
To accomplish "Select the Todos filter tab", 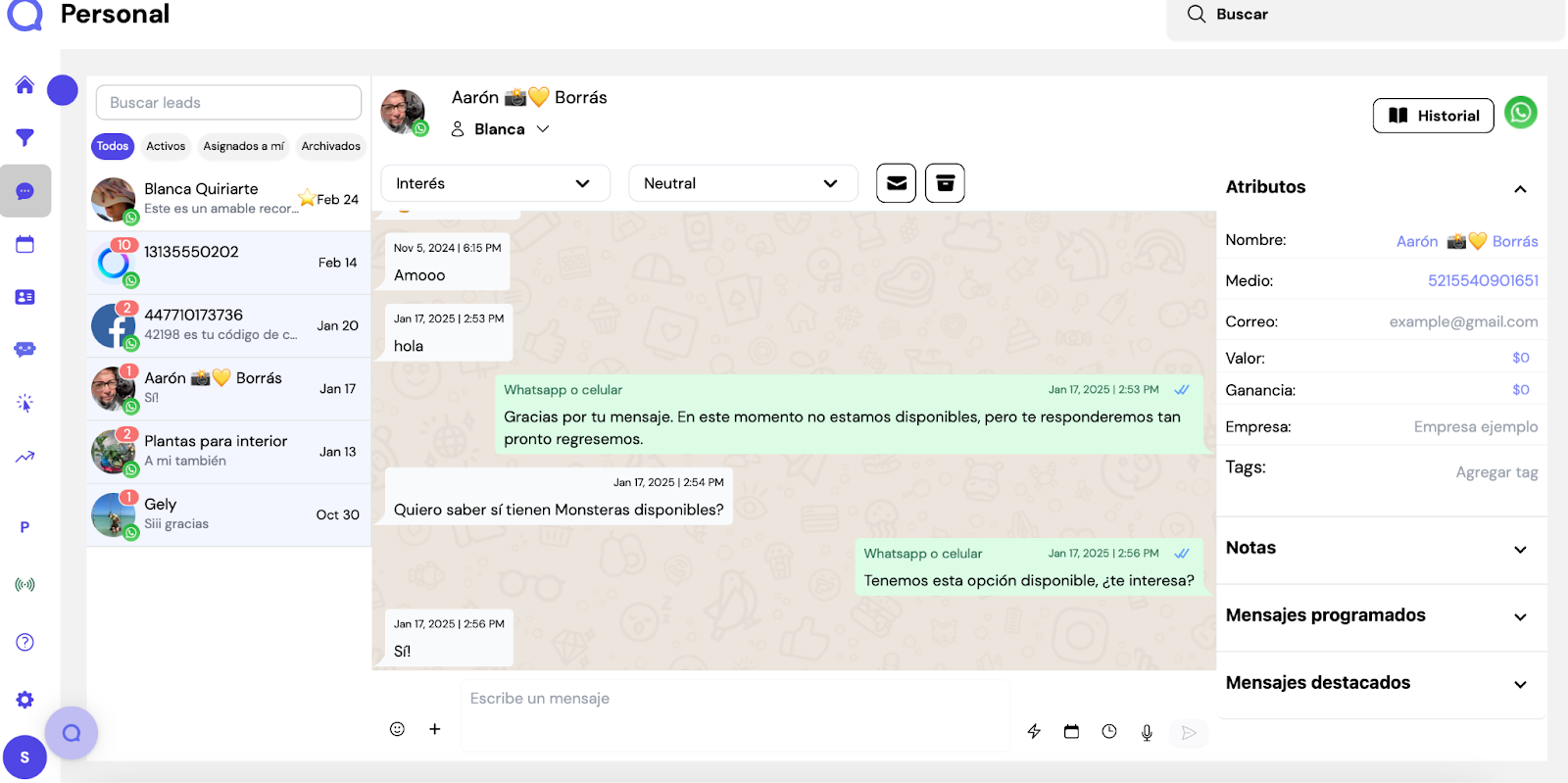I will coord(113,146).
